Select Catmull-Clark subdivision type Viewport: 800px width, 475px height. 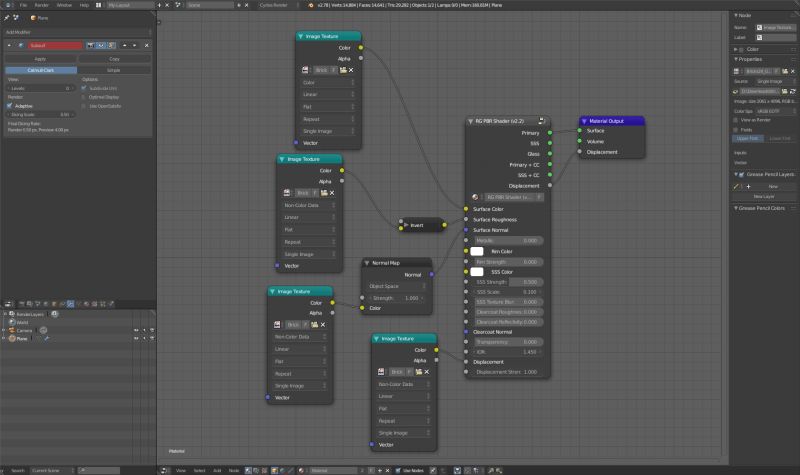coord(41,70)
